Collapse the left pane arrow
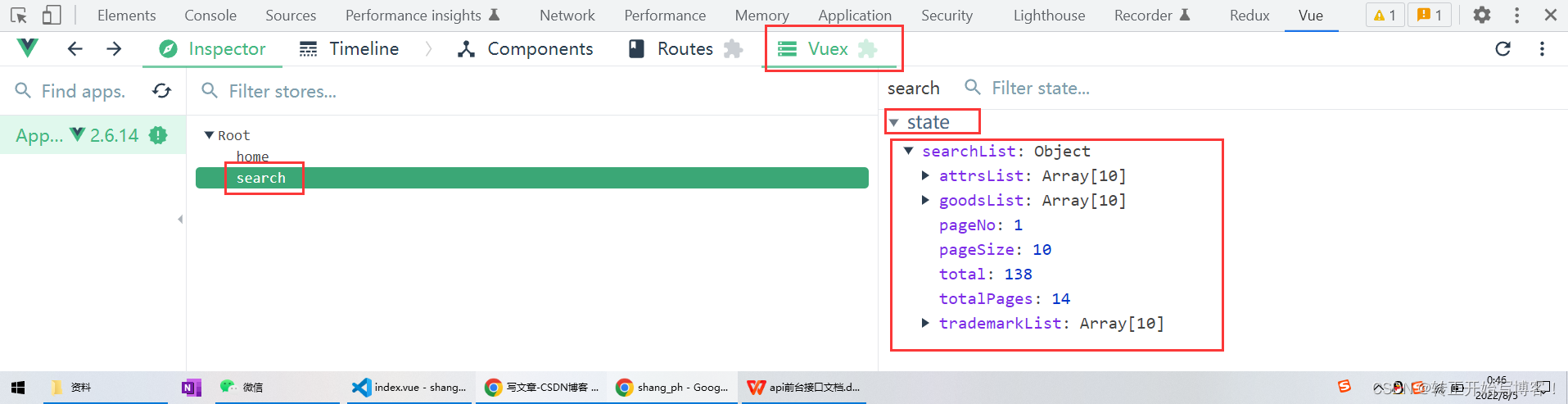The height and width of the screenshot is (404, 1568). click(x=180, y=219)
